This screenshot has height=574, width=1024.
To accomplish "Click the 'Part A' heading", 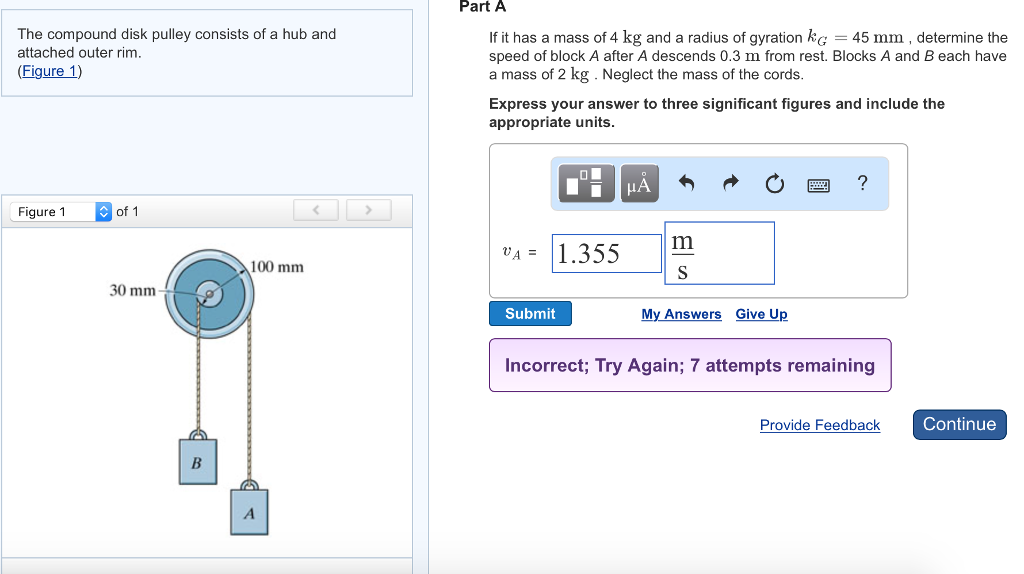I will 483,7.
